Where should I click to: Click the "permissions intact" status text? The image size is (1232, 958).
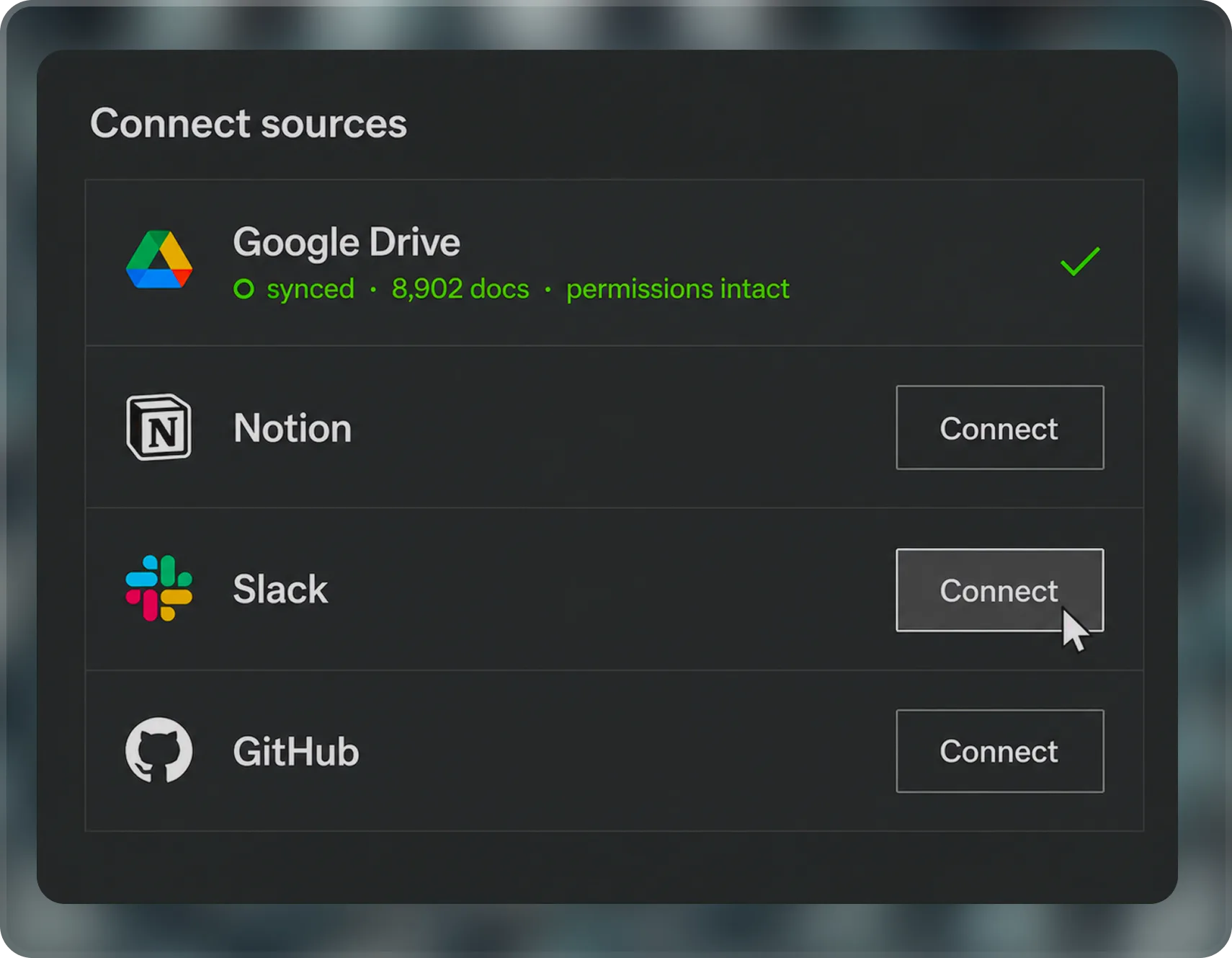point(678,289)
